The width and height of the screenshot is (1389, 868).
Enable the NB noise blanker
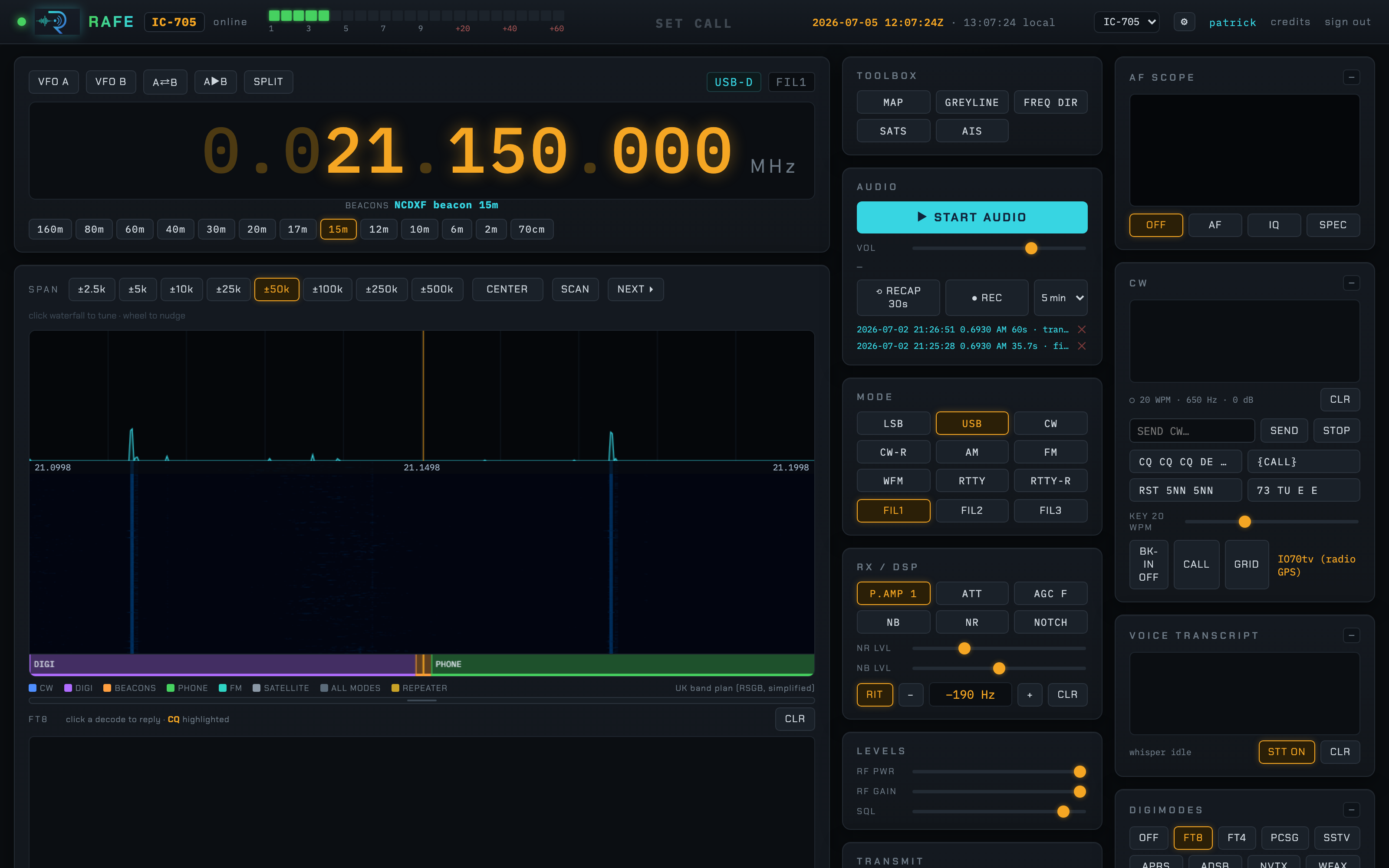[893, 622]
